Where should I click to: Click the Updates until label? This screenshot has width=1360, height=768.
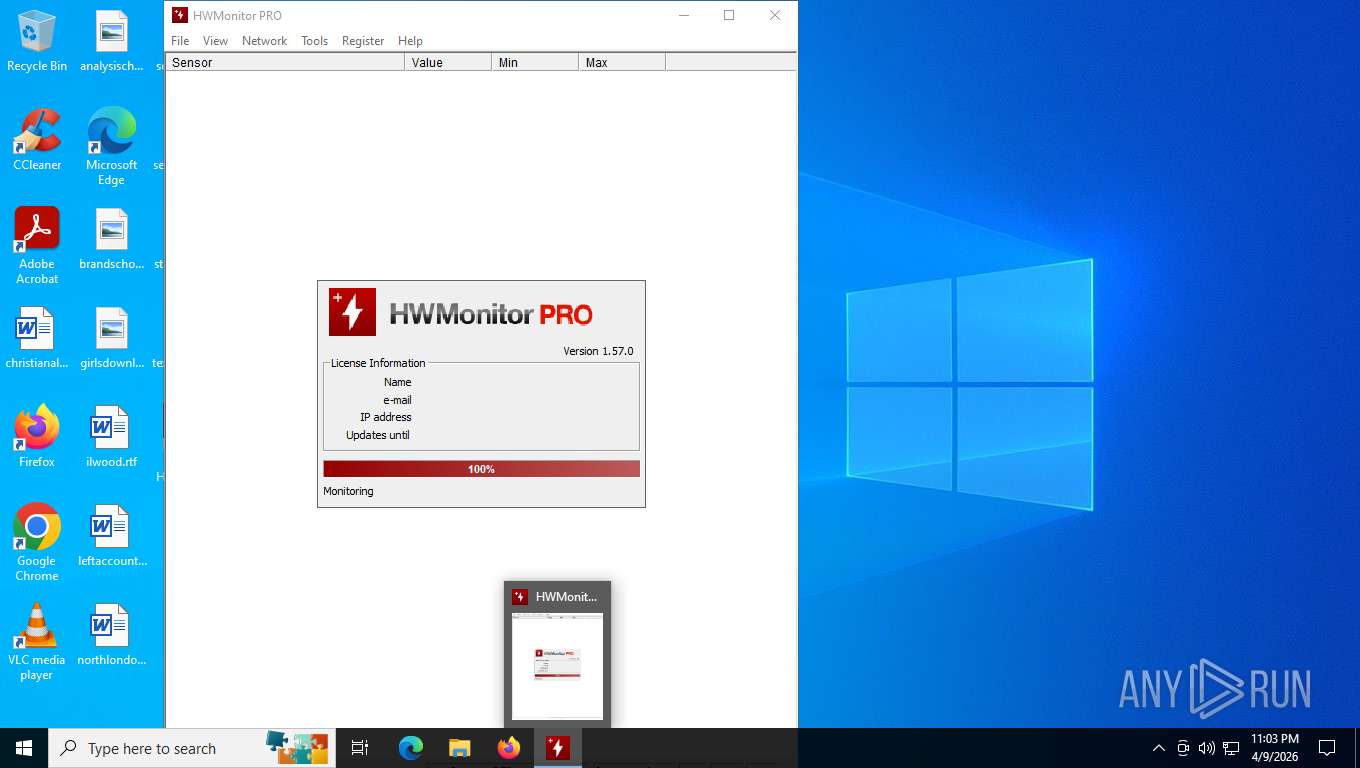pos(378,435)
